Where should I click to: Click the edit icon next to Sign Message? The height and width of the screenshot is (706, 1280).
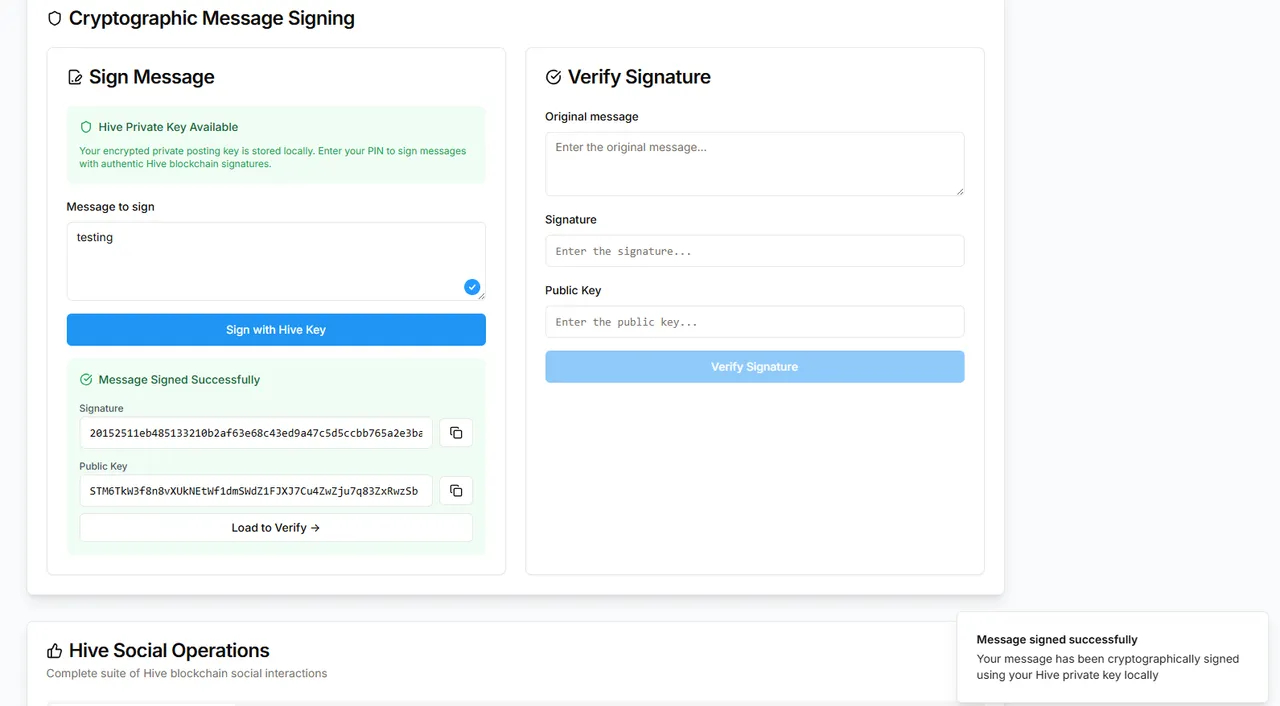tap(75, 77)
